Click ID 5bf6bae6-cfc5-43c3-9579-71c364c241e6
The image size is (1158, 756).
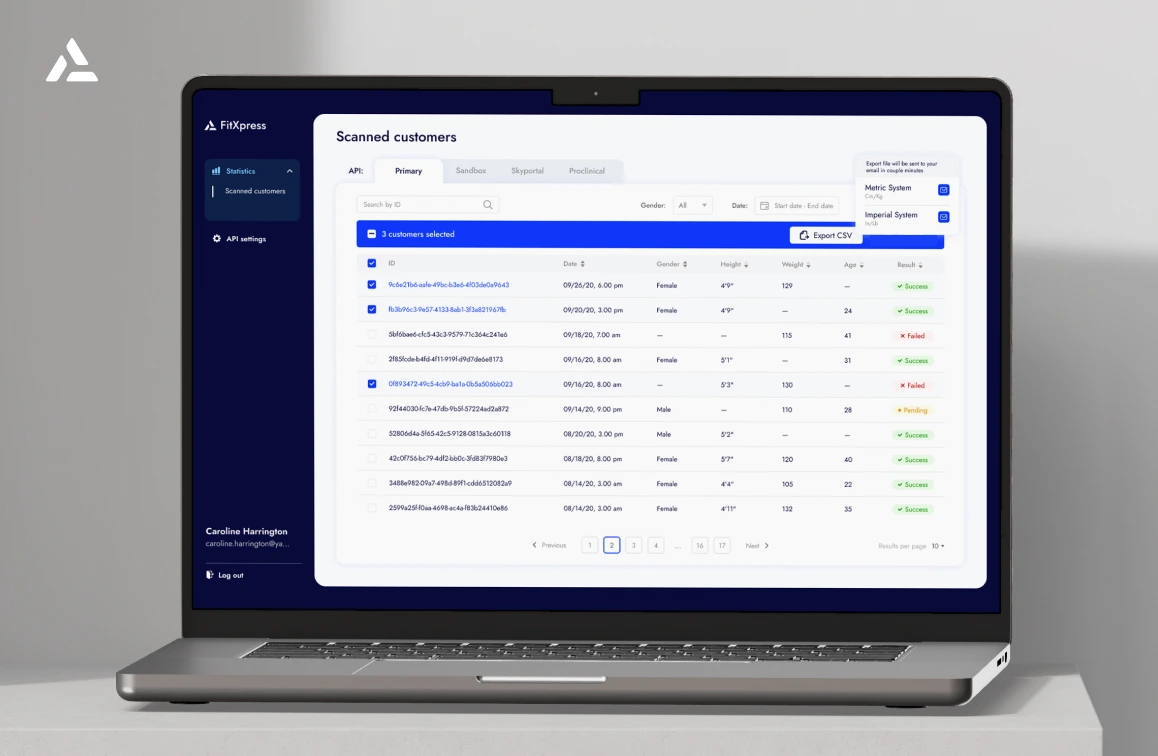pos(448,334)
